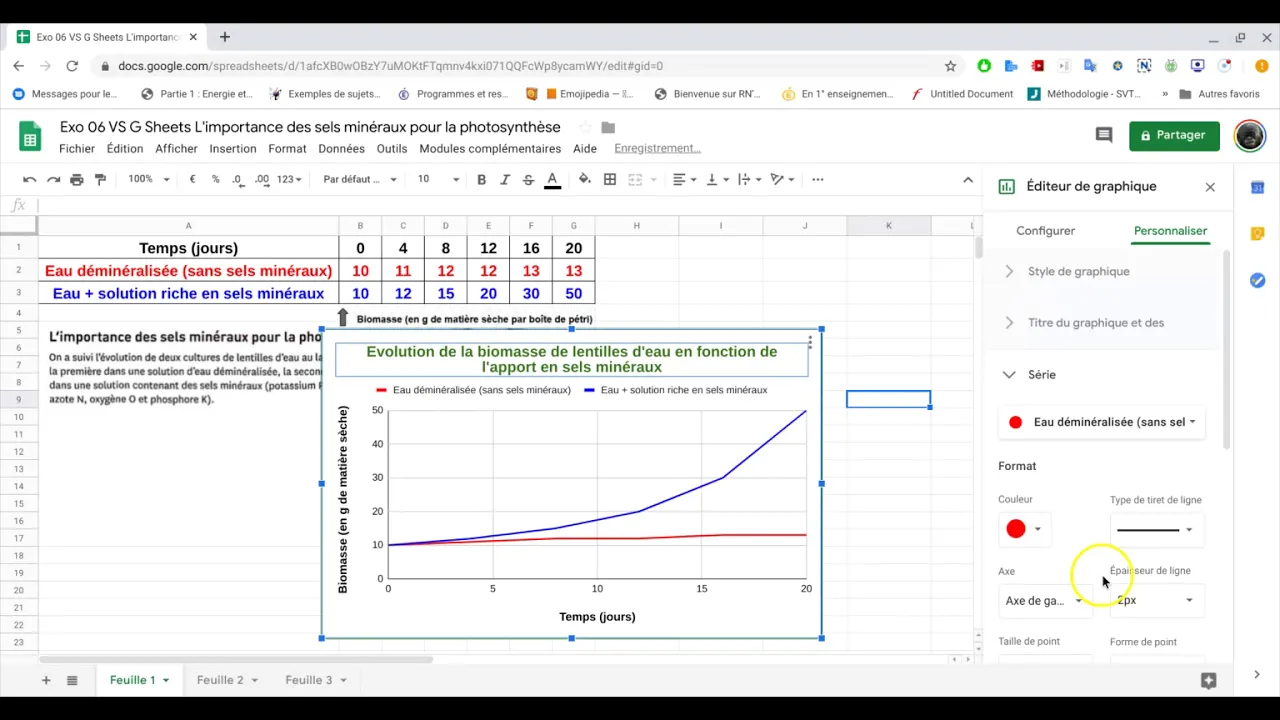The height and width of the screenshot is (720, 1280).
Task: Collapse the menus with the toolbar arrow
Action: coord(967,179)
